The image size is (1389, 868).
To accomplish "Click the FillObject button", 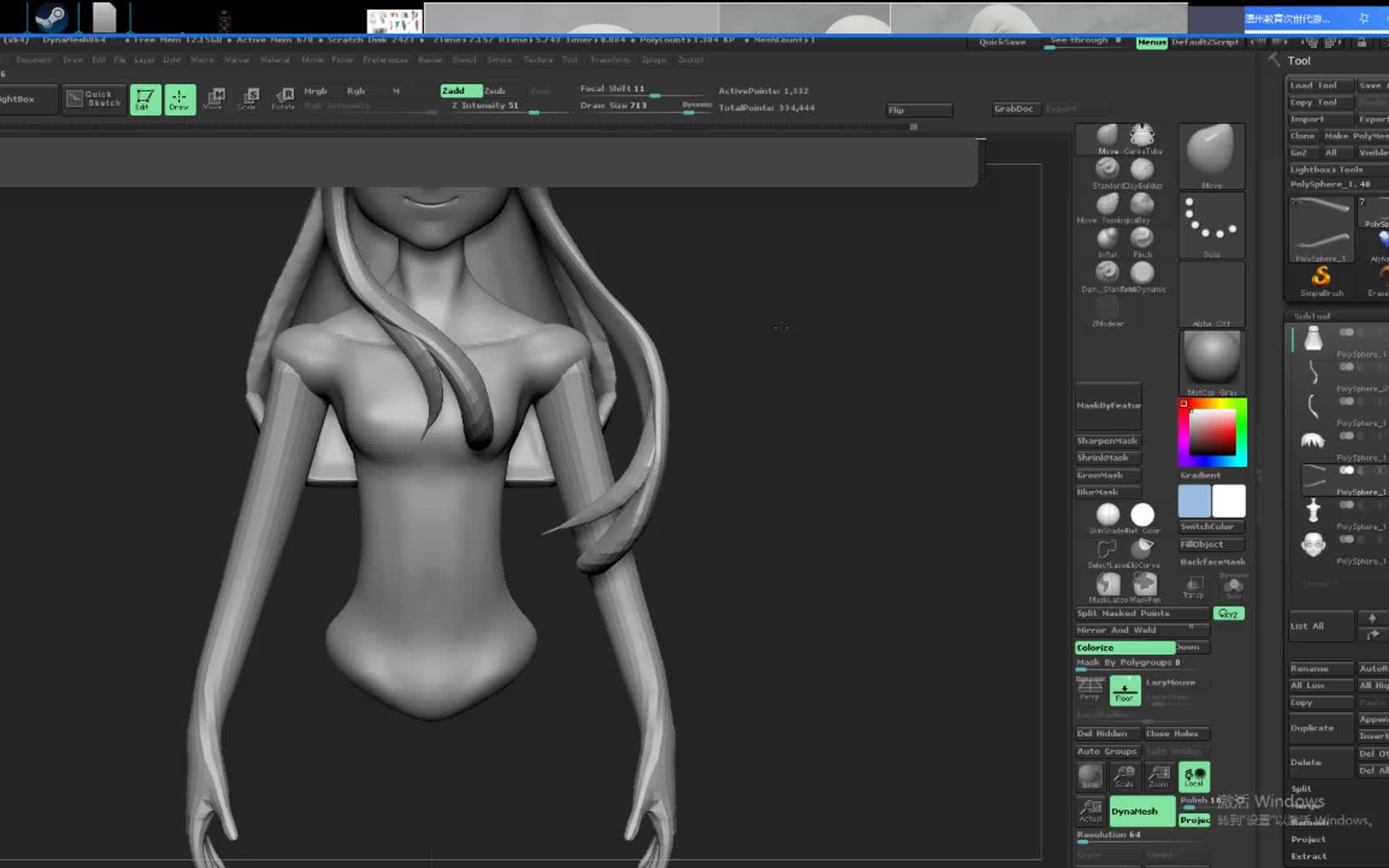I will click(1211, 544).
